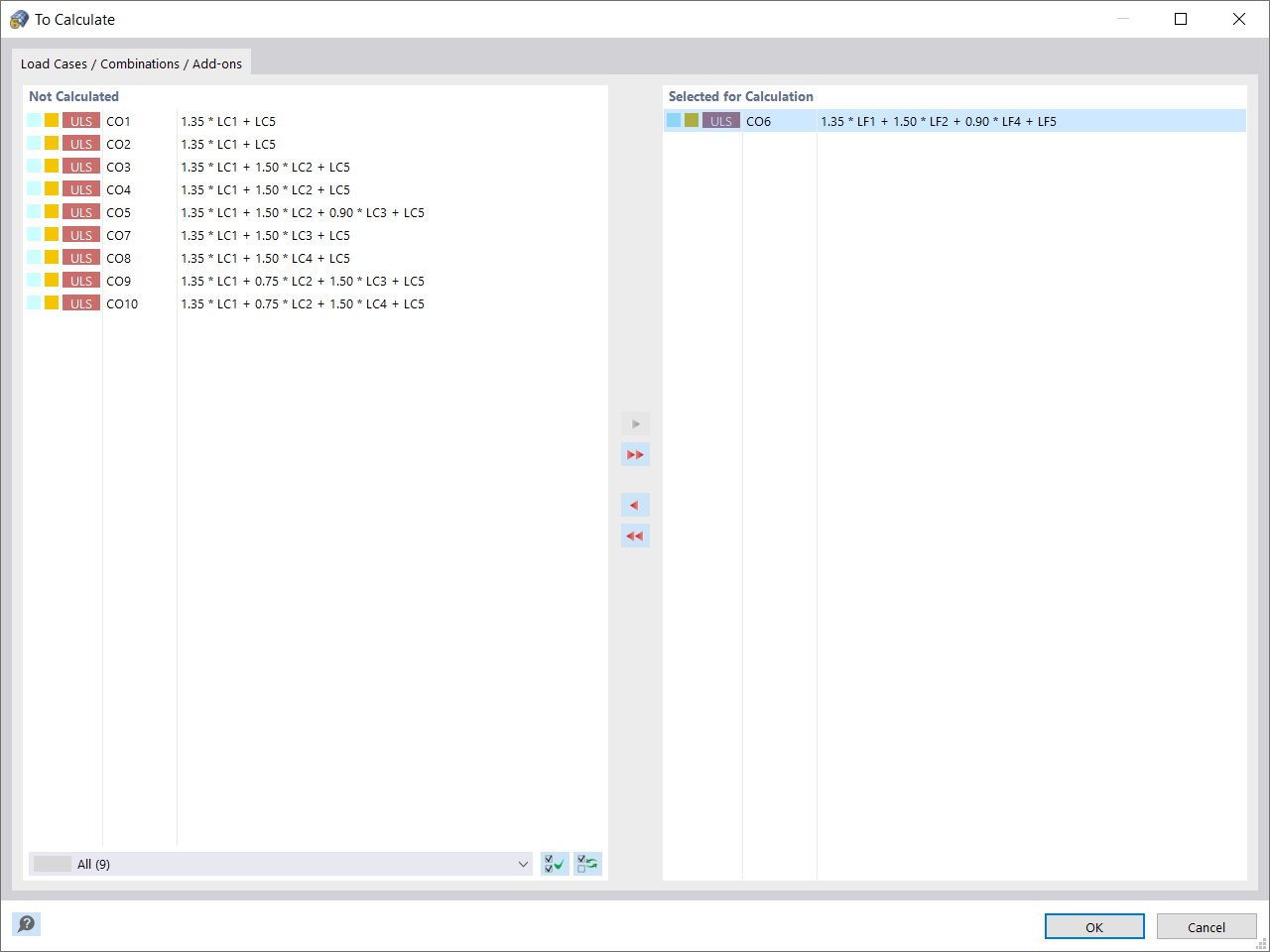The image size is (1270, 952).
Task: Dismiss the dialog with Cancel
Action: pyautogui.click(x=1206, y=926)
